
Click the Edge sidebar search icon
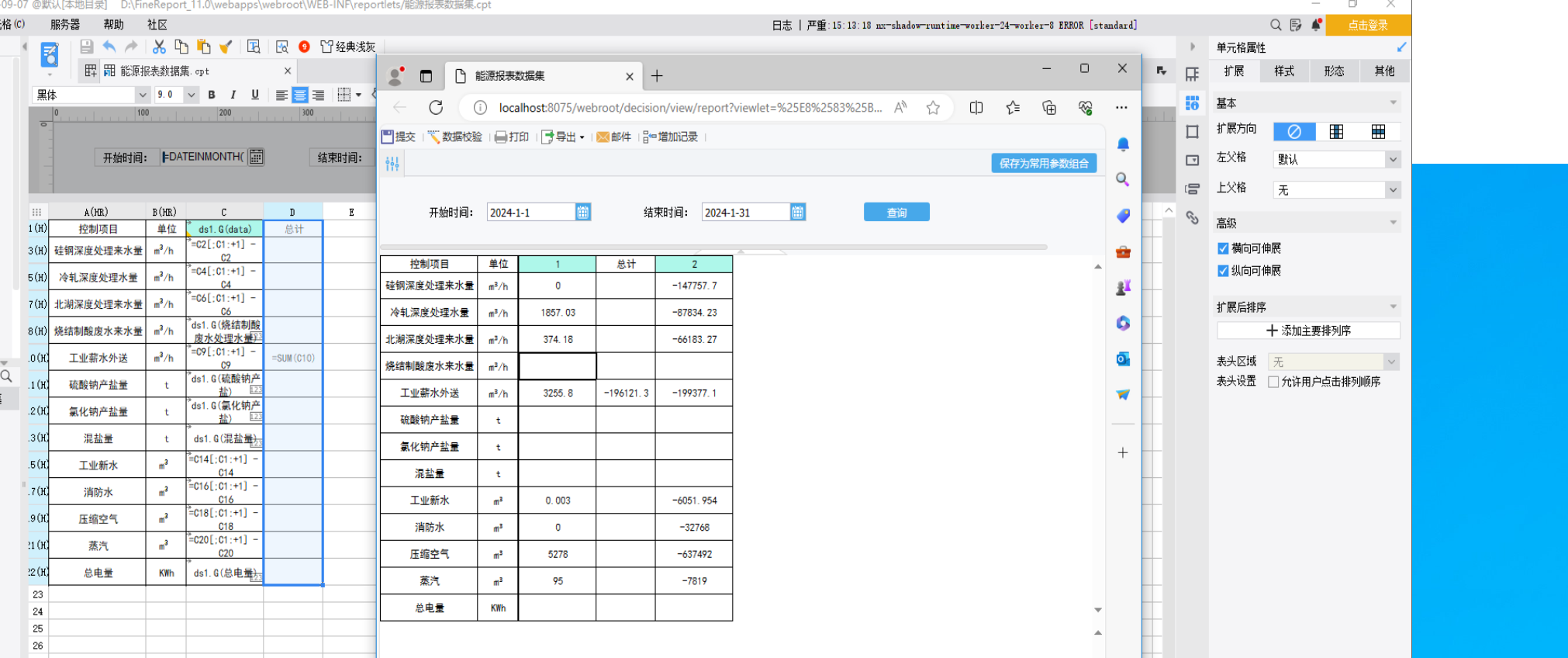(x=1122, y=179)
